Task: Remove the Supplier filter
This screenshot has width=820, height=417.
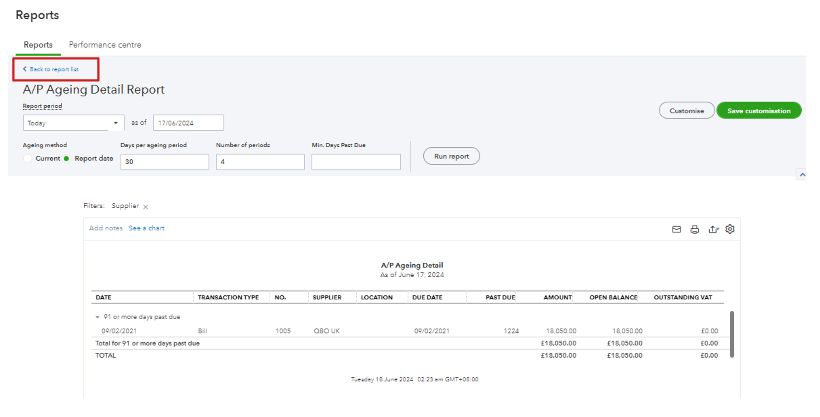Action: click(x=146, y=207)
